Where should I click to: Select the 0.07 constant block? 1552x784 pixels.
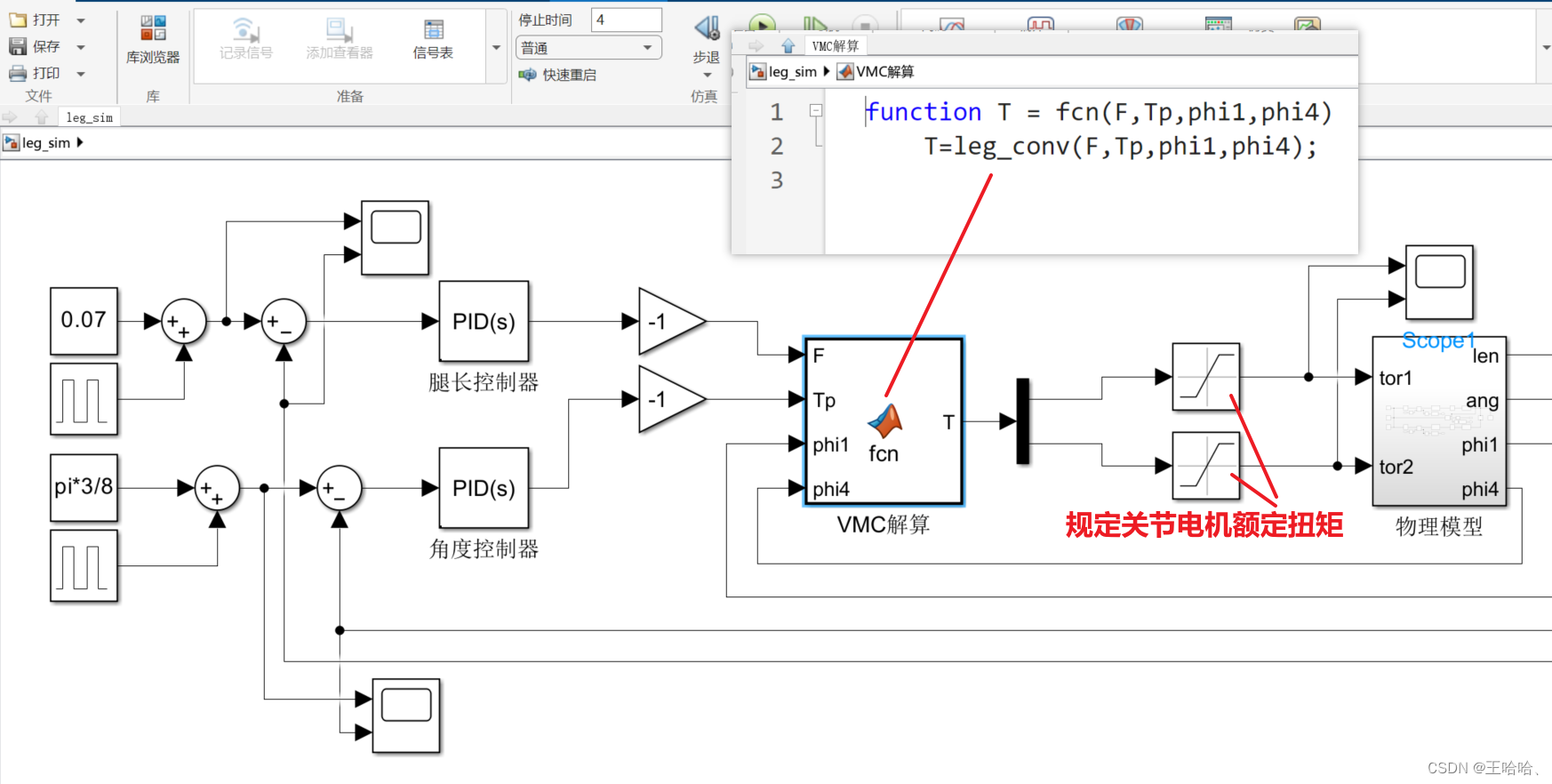[x=84, y=321]
